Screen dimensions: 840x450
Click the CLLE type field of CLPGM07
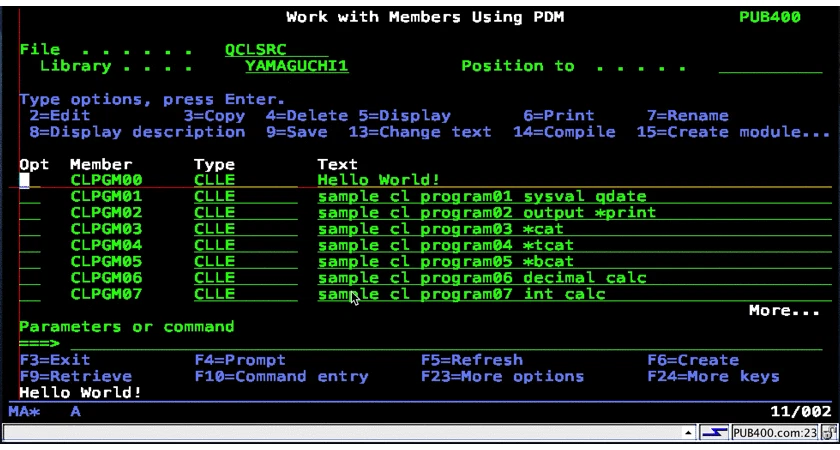pos(245,294)
